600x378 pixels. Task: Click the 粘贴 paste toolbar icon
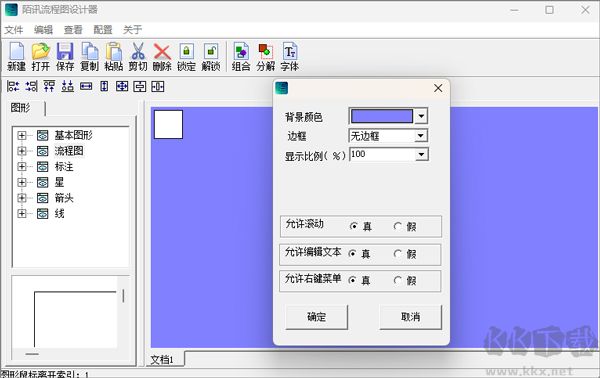(114, 57)
